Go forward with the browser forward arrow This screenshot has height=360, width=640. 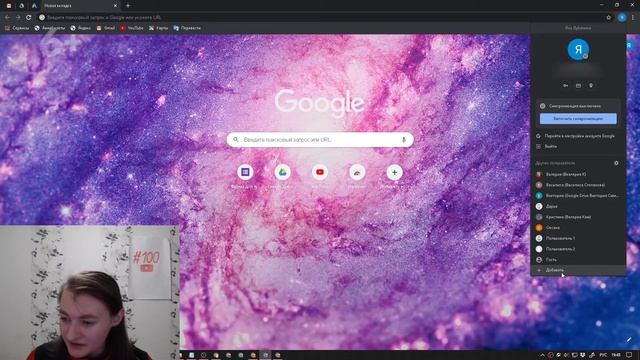click(18, 18)
